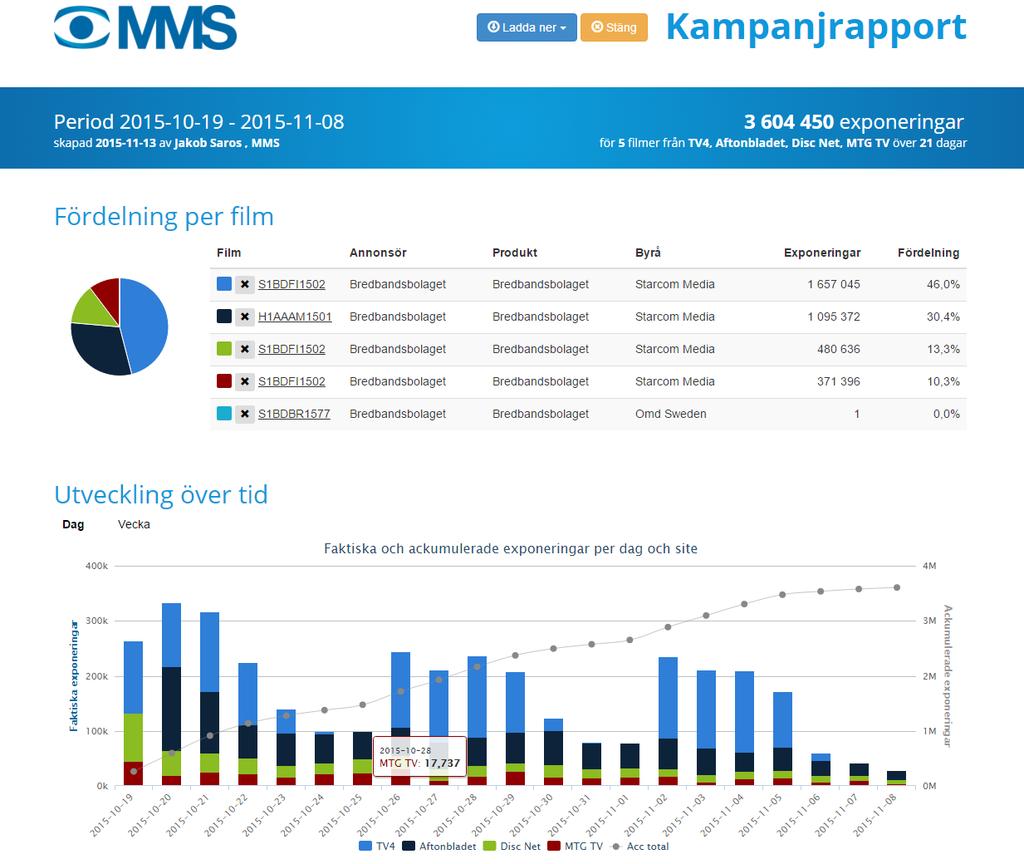
Task: Remove film H1AAAM1501 with its X icon
Action: click(245, 317)
